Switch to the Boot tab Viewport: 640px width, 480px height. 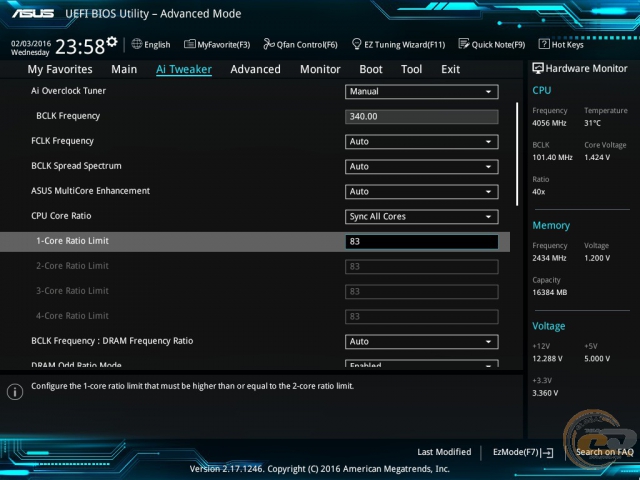click(x=371, y=69)
